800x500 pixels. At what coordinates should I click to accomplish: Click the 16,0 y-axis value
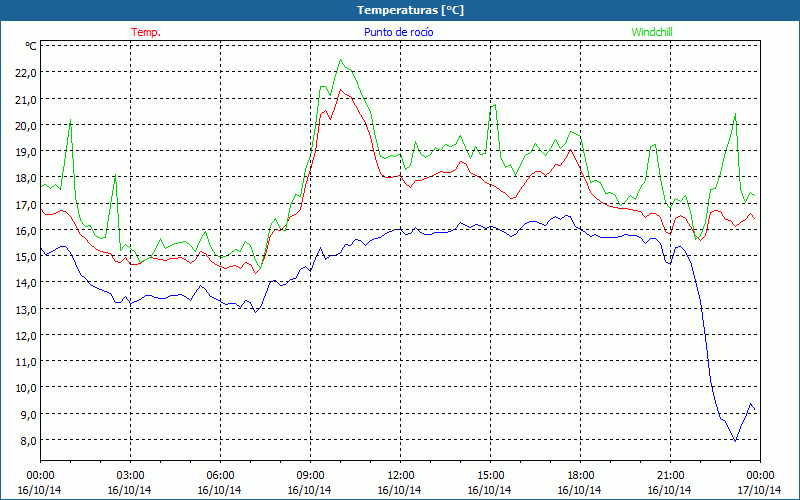click(26, 230)
